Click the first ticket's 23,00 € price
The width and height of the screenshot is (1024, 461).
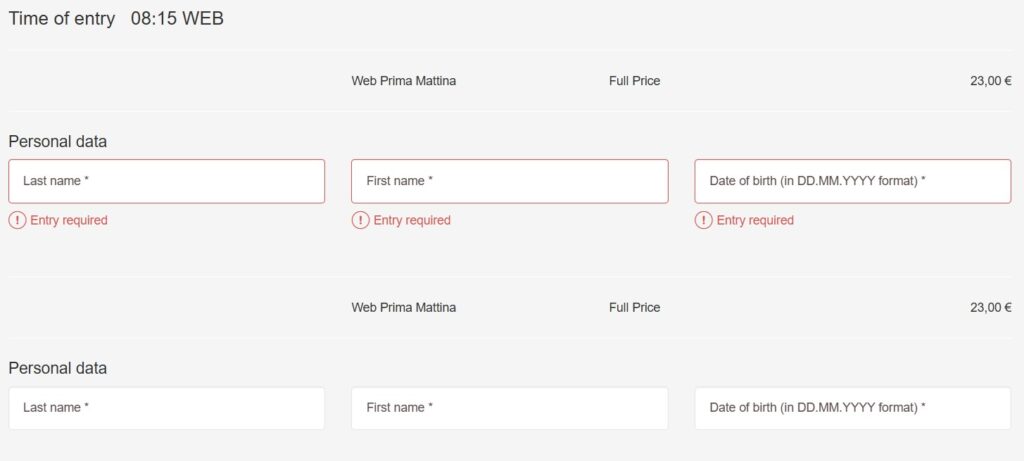[x=991, y=81]
